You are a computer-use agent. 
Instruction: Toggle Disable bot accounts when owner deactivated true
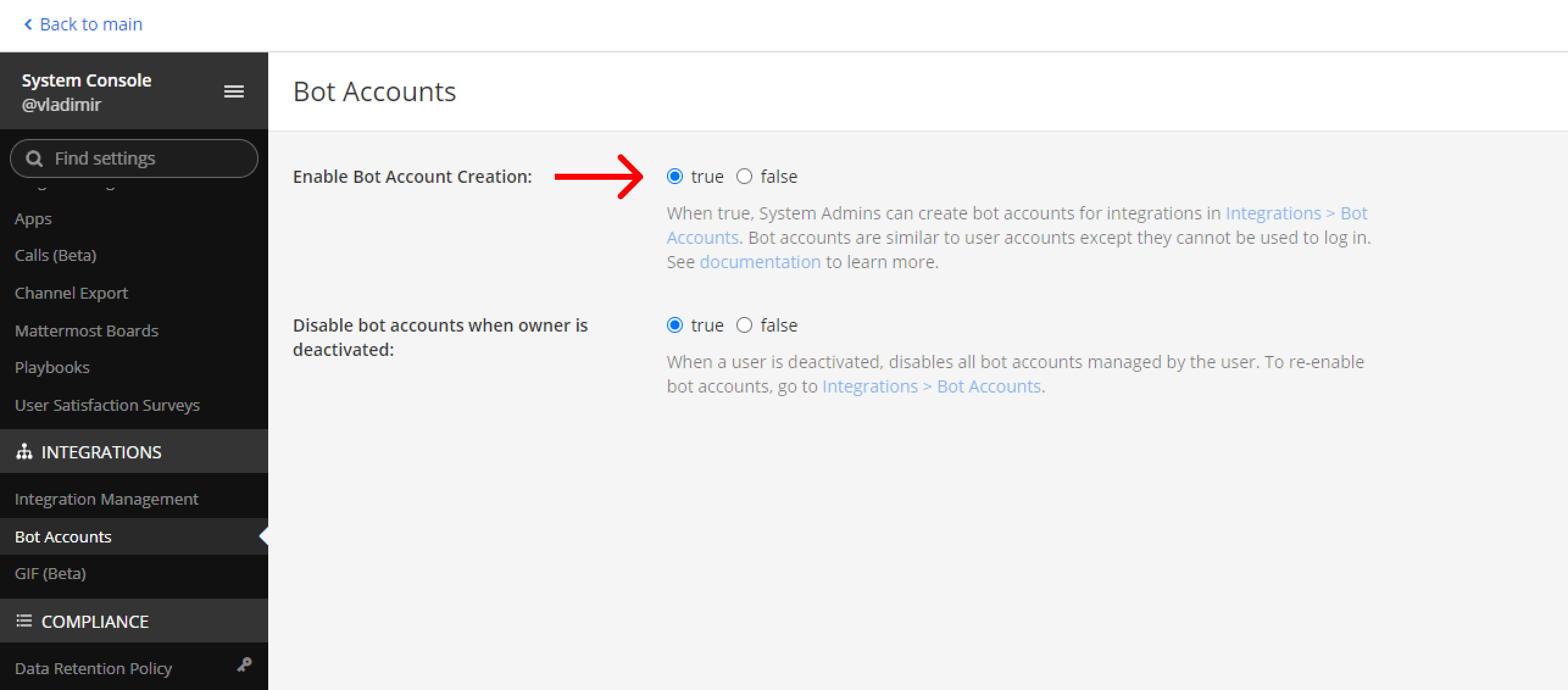(676, 324)
